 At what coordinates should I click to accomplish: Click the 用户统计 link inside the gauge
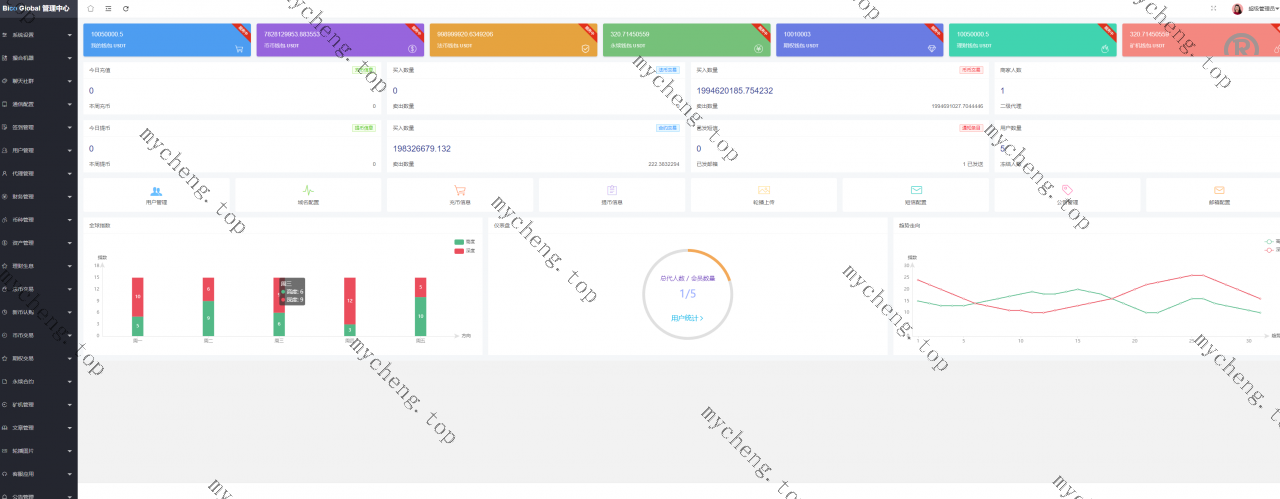click(687, 318)
